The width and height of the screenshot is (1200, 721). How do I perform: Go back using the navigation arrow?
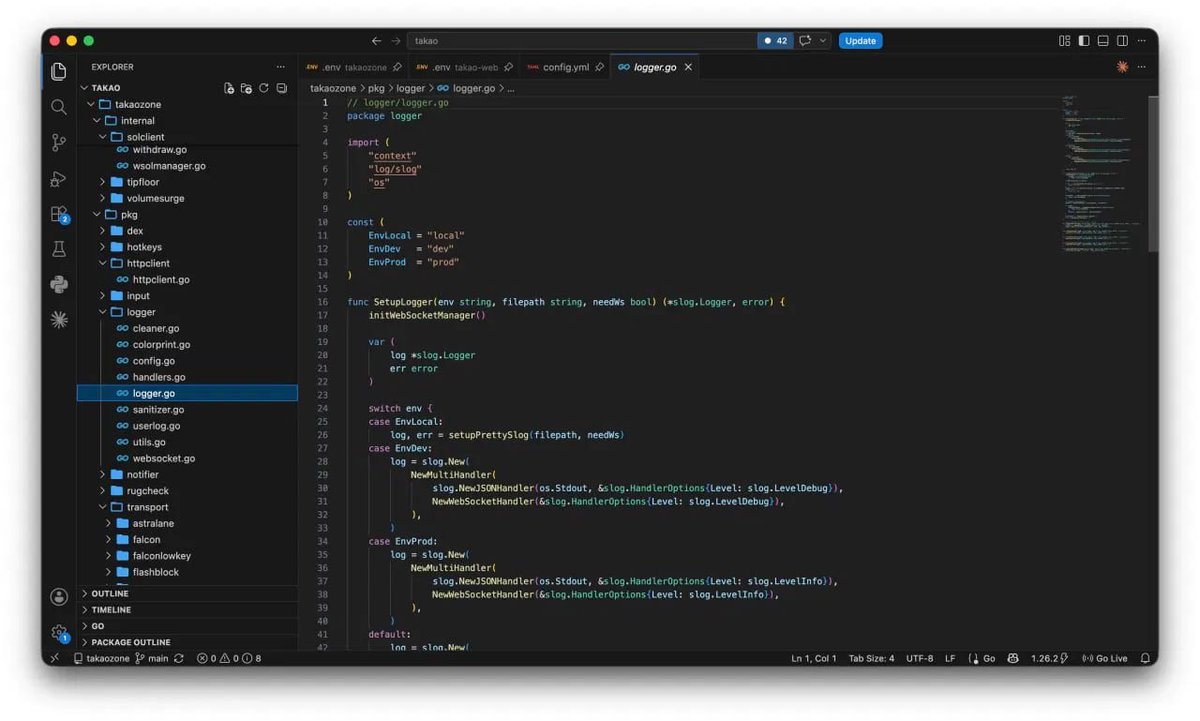(x=376, y=41)
